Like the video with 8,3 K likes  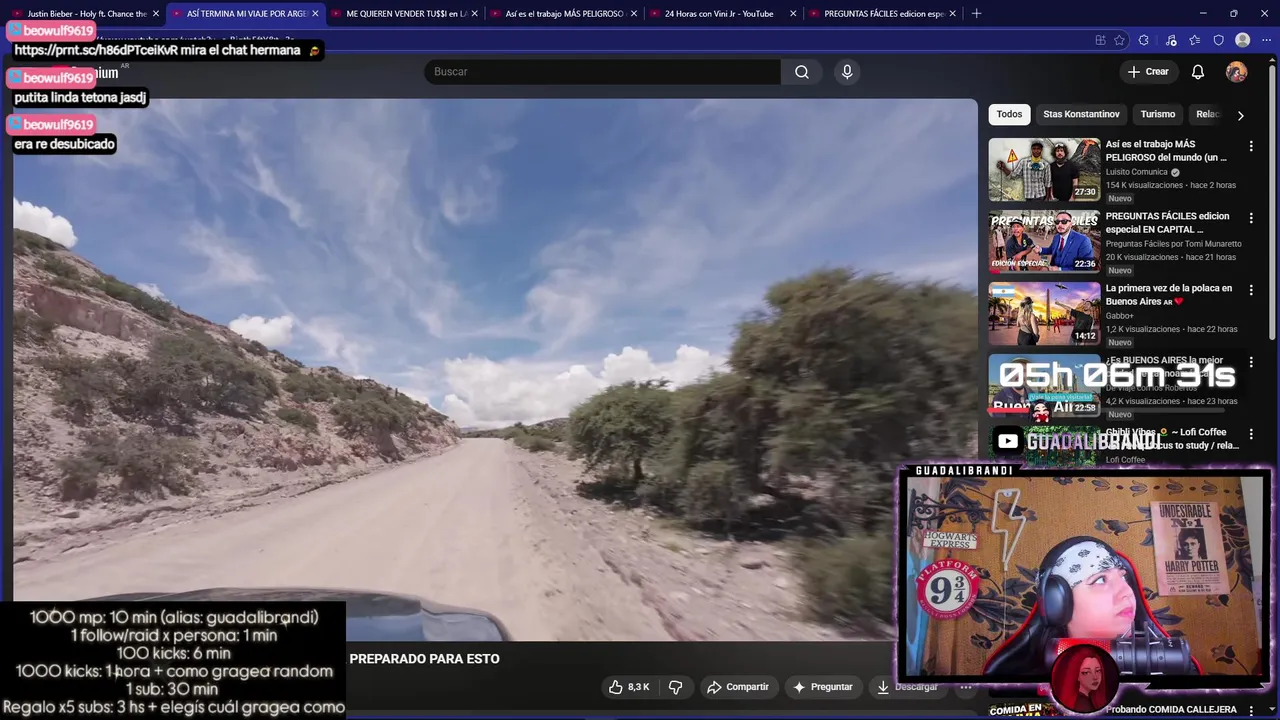tap(630, 687)
